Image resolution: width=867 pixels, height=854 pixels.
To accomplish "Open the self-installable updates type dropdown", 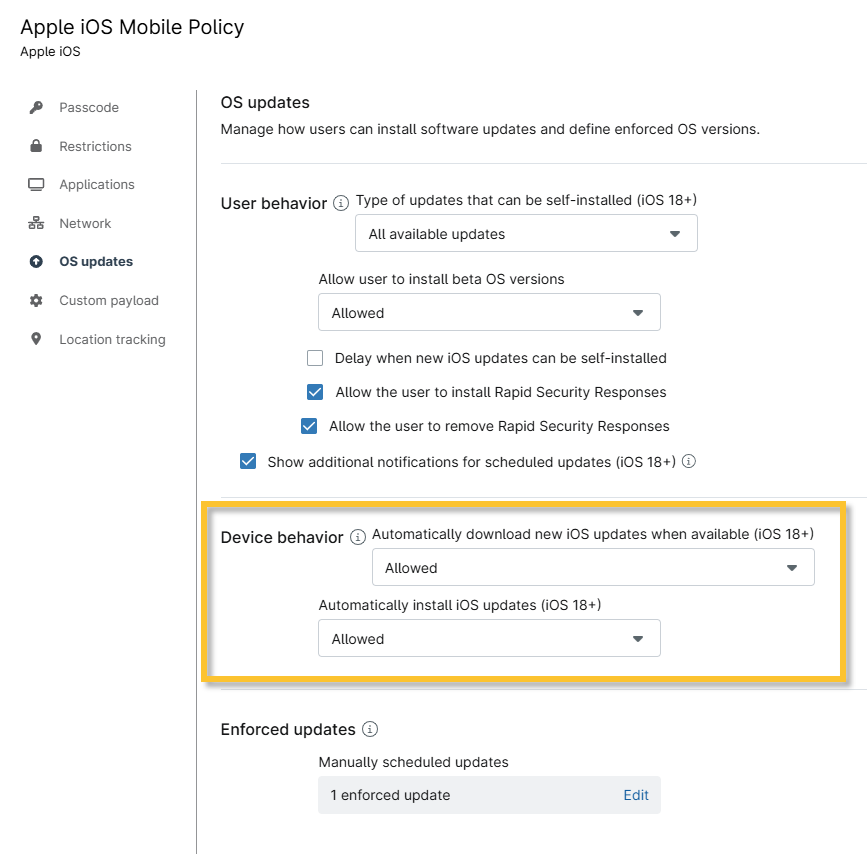I will tap(526, 233).
